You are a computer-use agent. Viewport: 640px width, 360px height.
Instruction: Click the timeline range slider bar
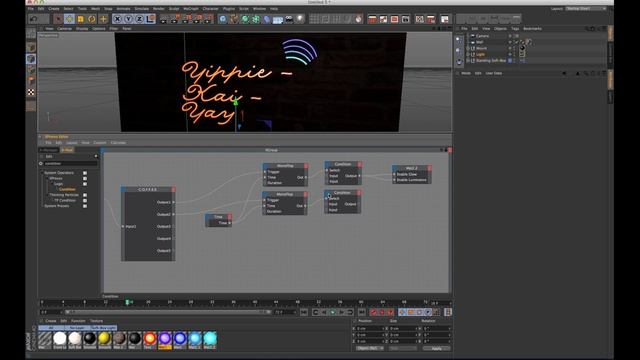pos(167,312)
